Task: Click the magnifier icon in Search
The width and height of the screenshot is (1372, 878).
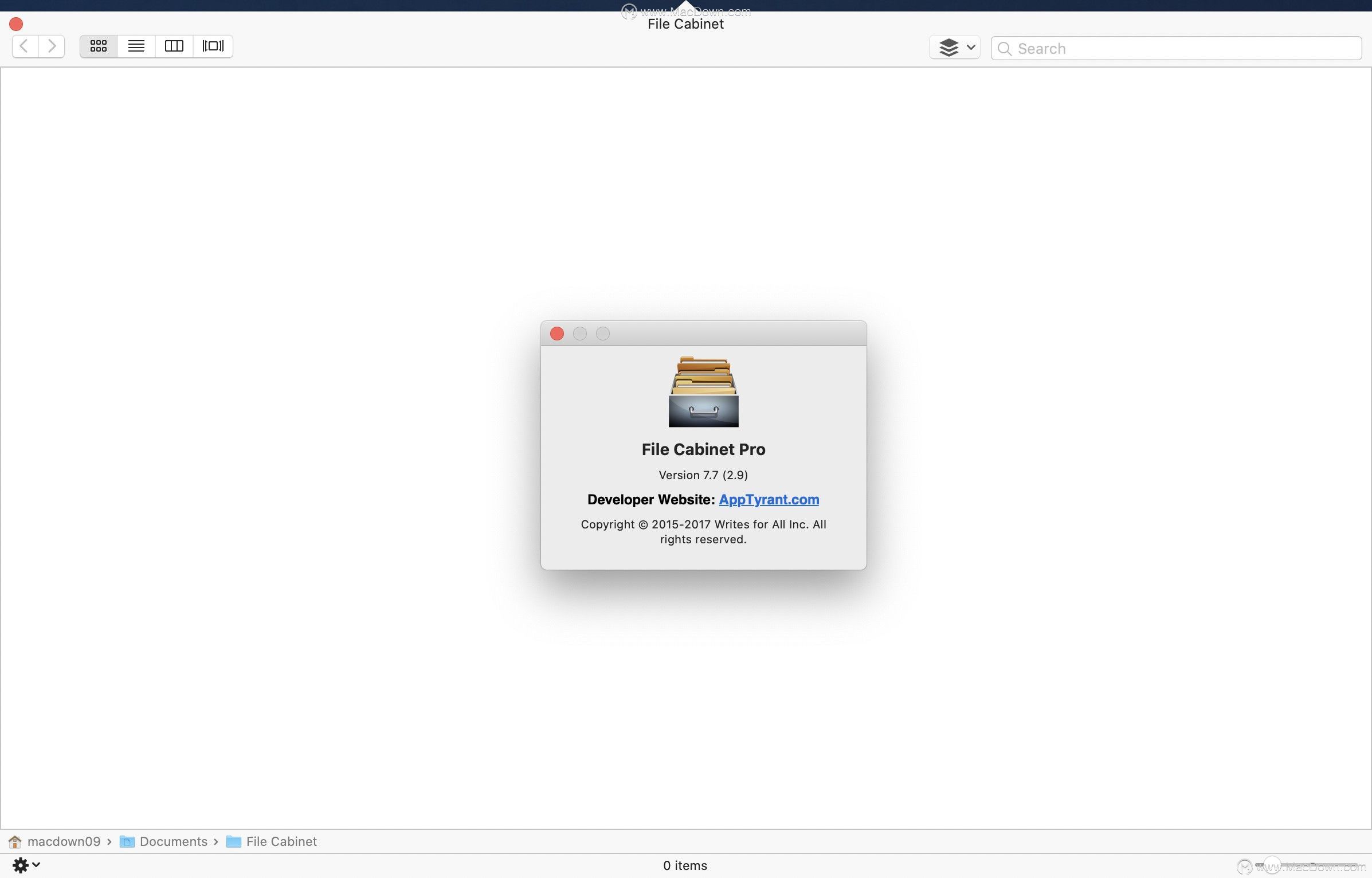Action: point(1004,49)
